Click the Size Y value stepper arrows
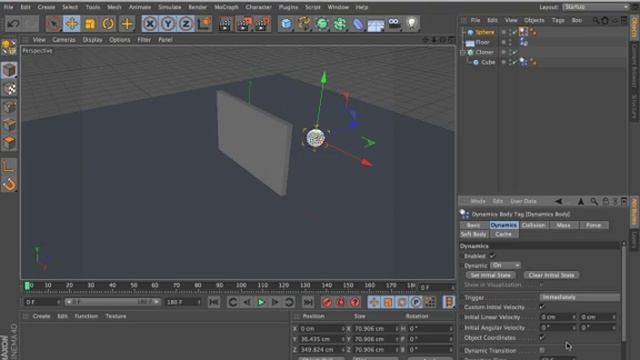640x360 pixels. (397, 339)
